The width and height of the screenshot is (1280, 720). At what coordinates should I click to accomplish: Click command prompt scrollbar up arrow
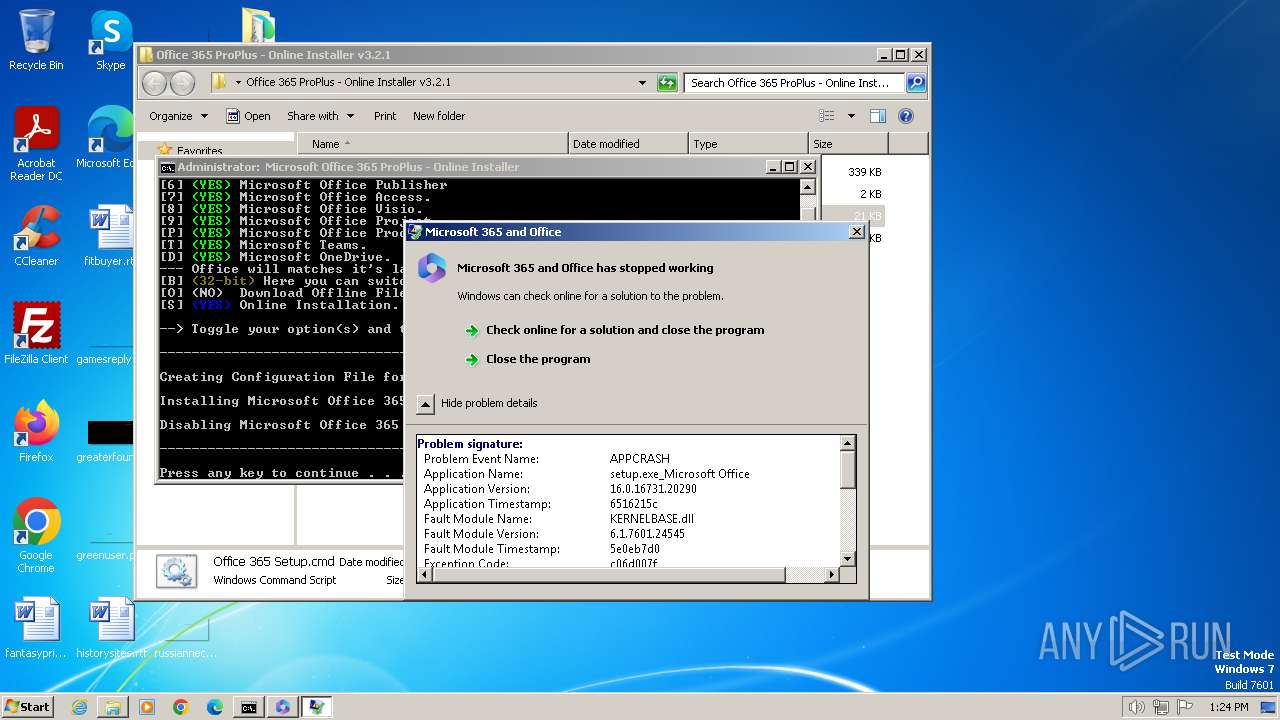[x=807, y=187]
